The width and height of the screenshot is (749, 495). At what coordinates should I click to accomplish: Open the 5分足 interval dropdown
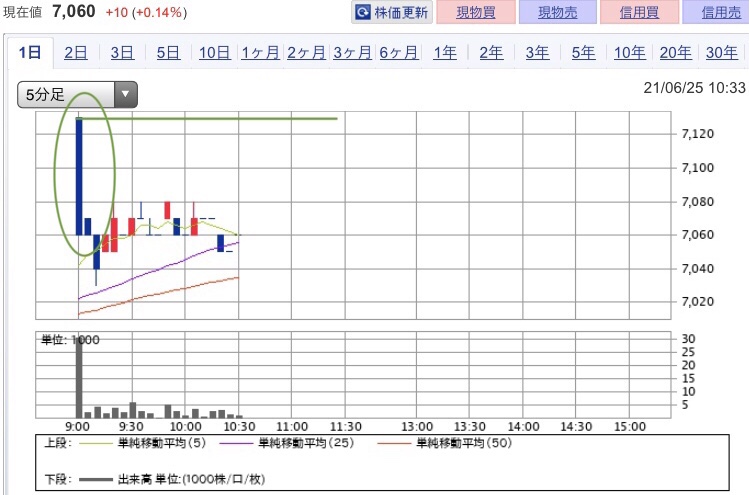(x=77, y=95)
